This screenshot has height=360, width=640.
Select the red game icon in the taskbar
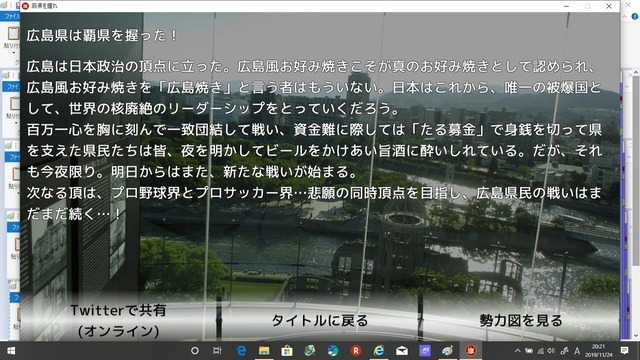coord(471,351)
